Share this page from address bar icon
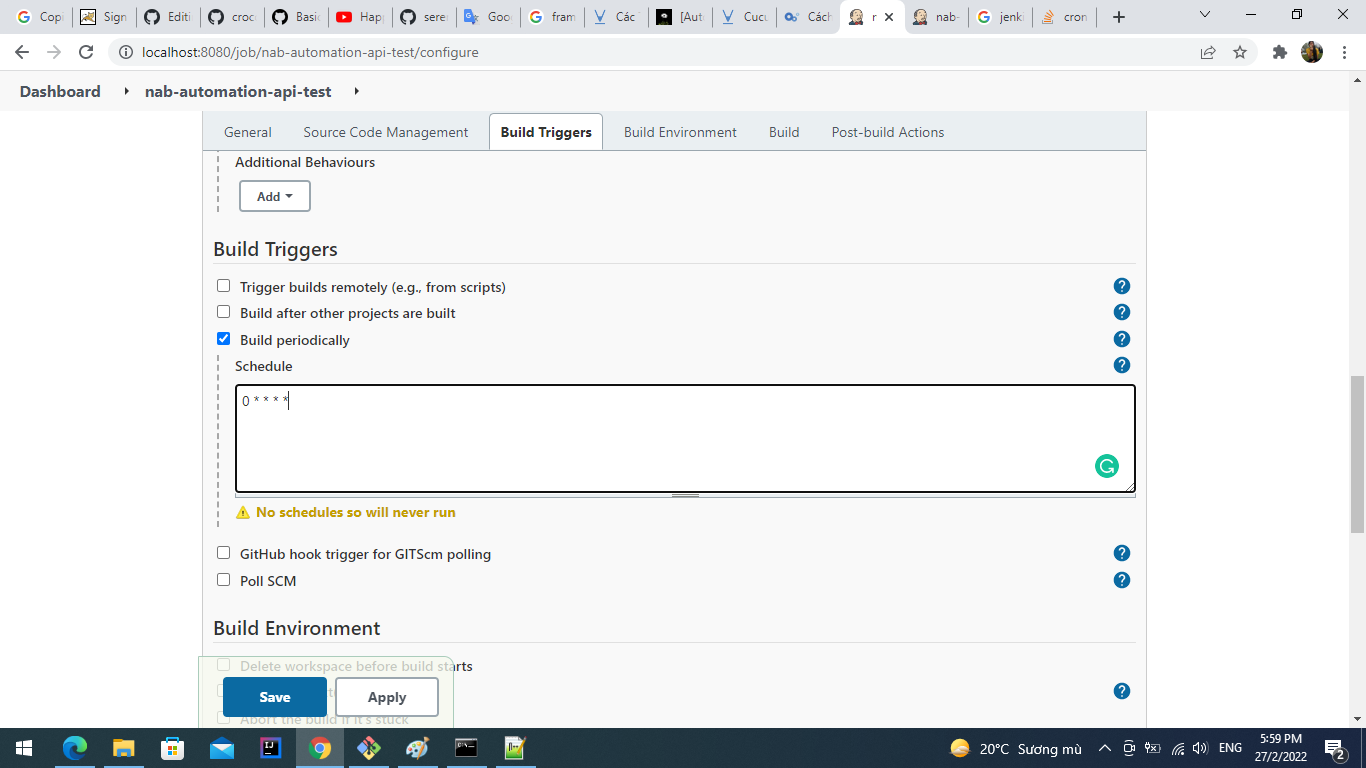 pyautogui.click(x=1208, y=52)
